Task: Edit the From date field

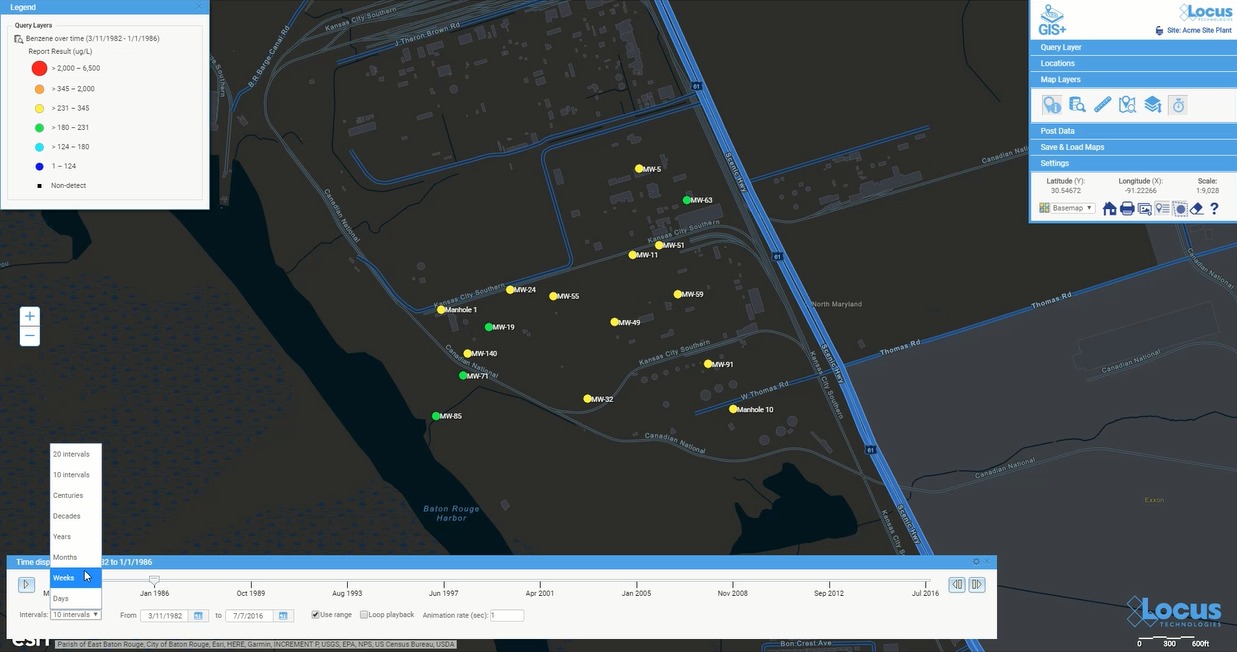Action: (x=165, y=615)
